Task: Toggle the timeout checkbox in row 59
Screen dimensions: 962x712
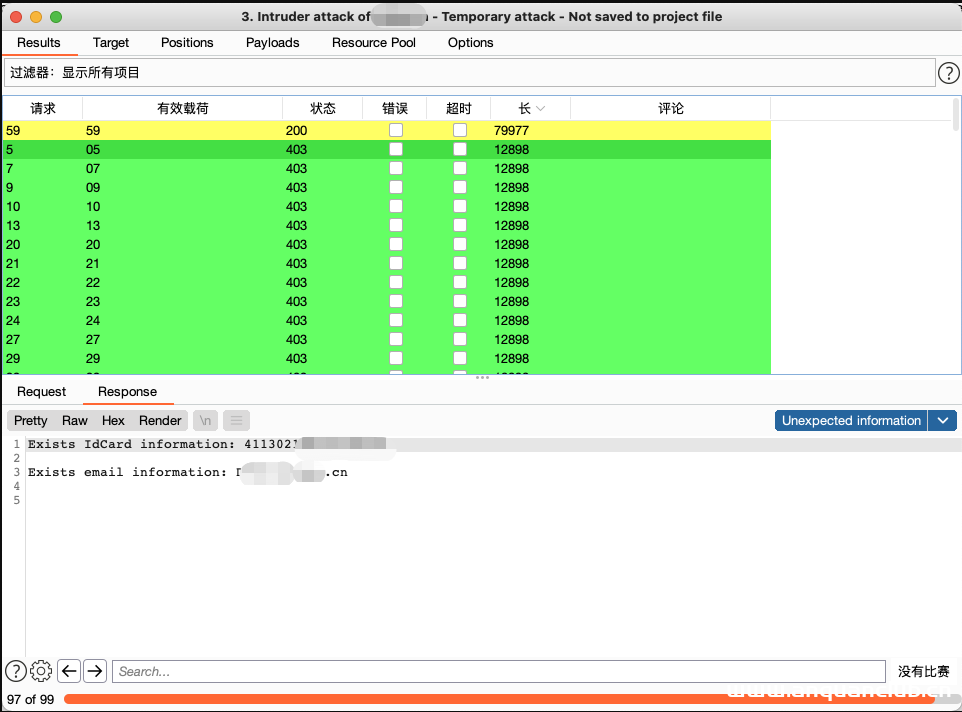Action: point(460,130)
